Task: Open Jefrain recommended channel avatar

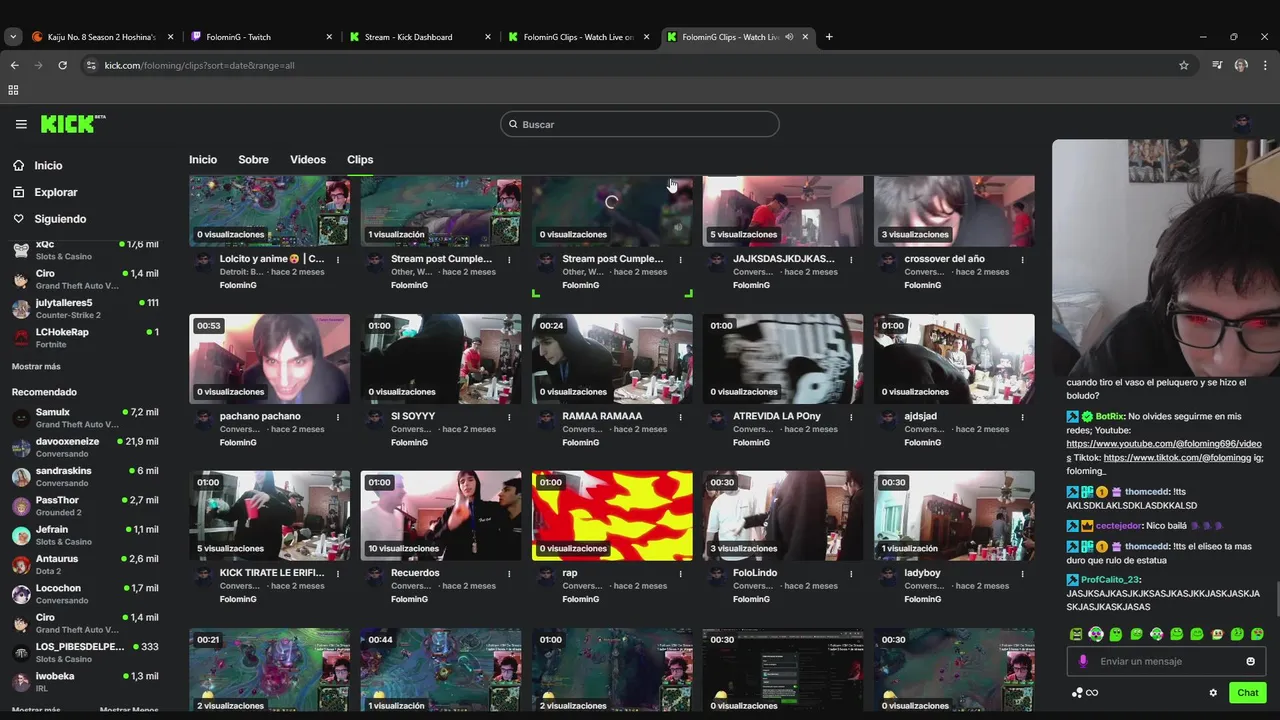Action: tap(20, 535)
